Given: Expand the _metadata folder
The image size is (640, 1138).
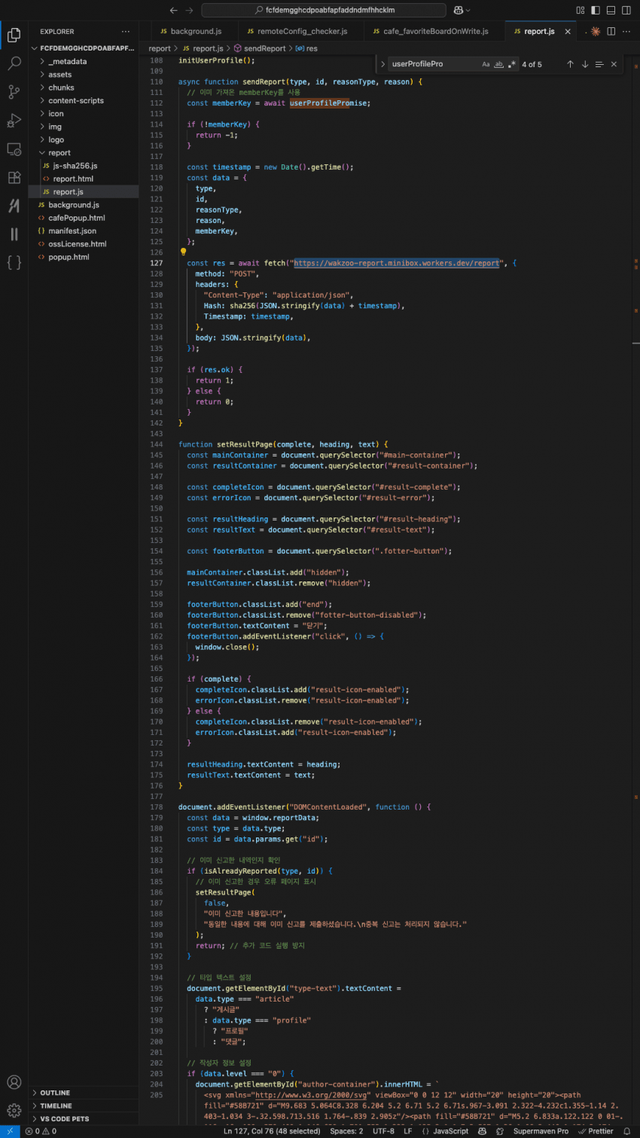Looking at the screenshot, I should point(68,61).
